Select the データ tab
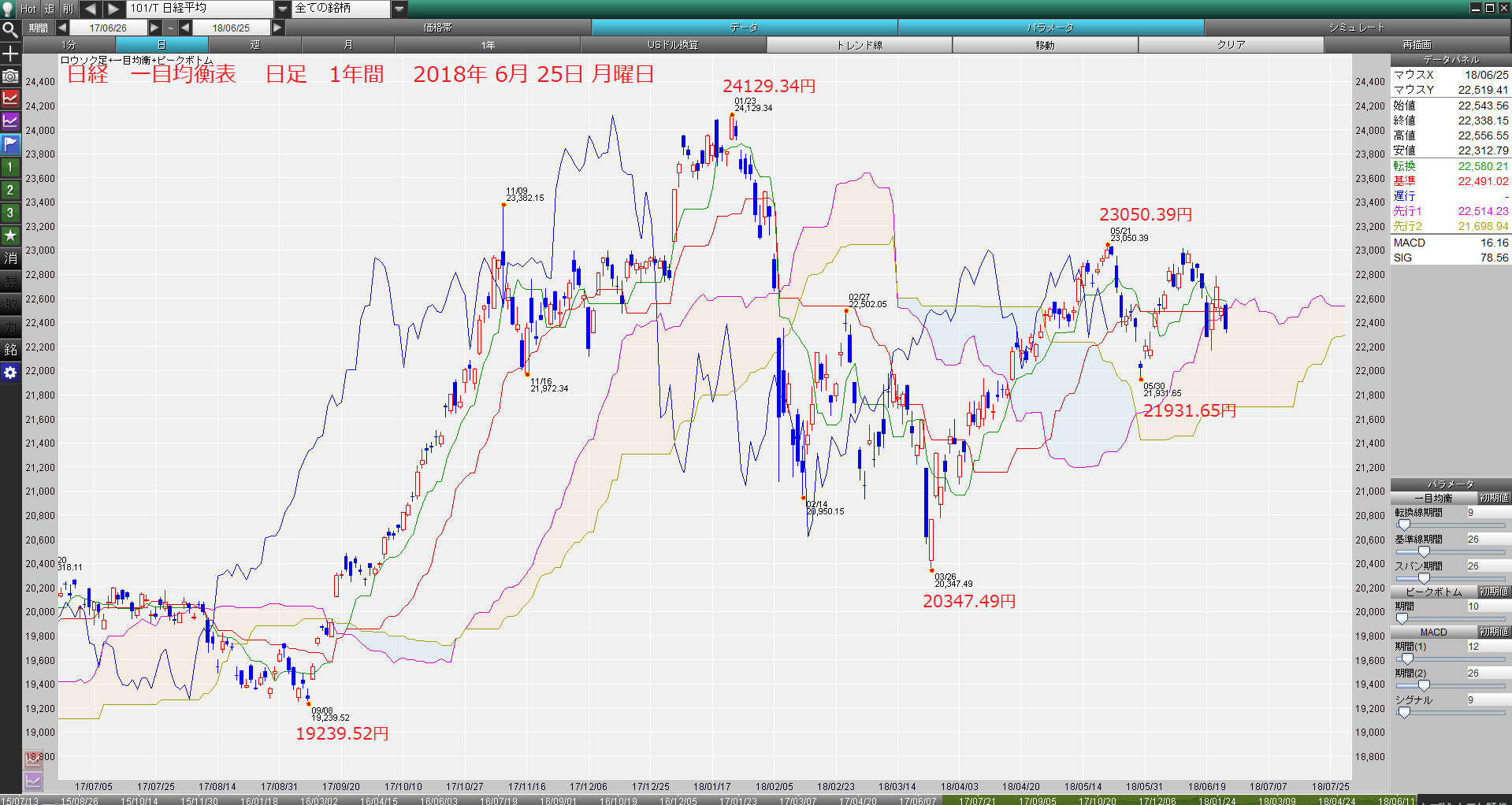This screenshot has height=805, width=1512. (744, 28)
